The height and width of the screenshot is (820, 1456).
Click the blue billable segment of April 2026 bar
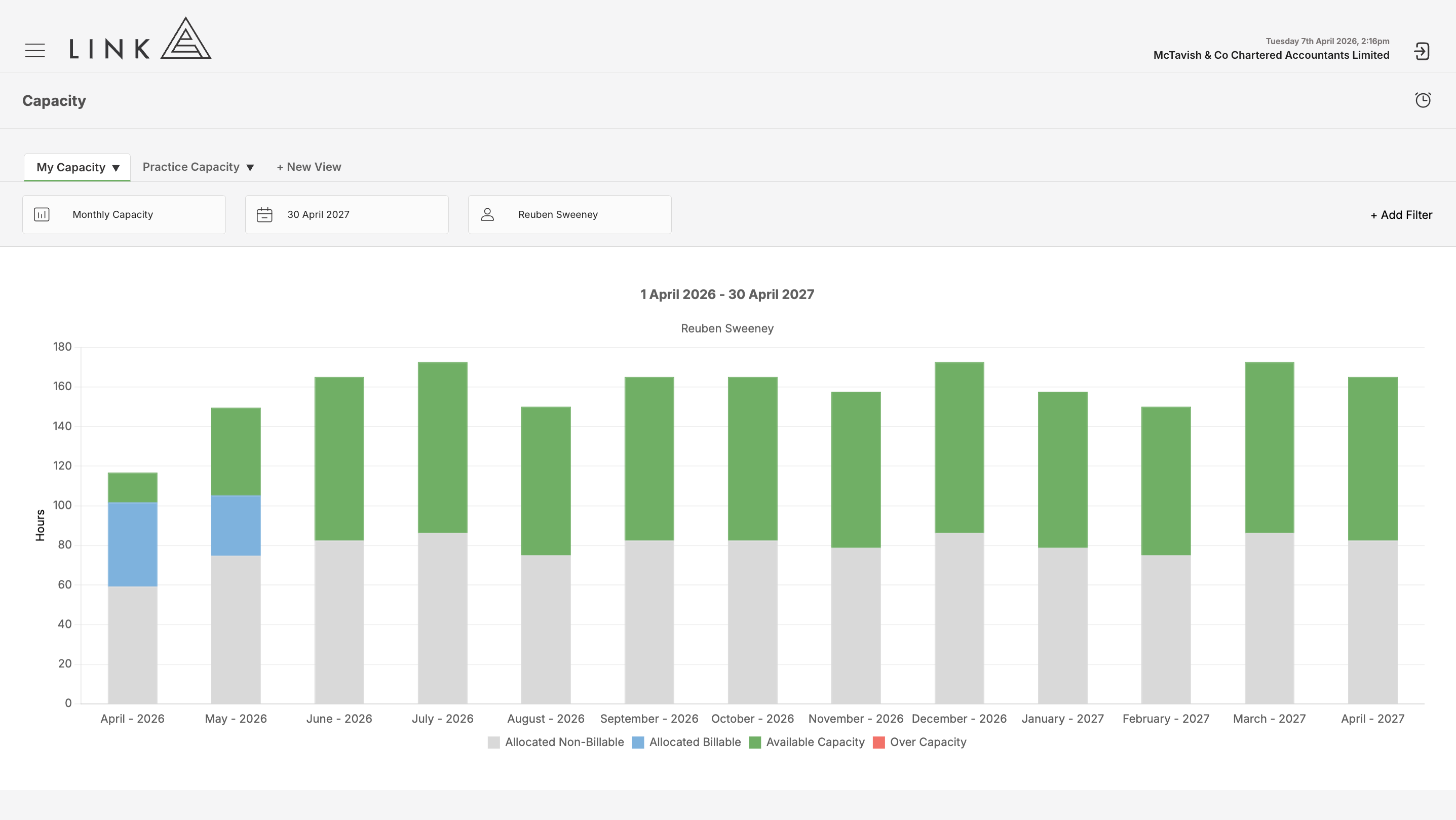click(x=132, y=544)
